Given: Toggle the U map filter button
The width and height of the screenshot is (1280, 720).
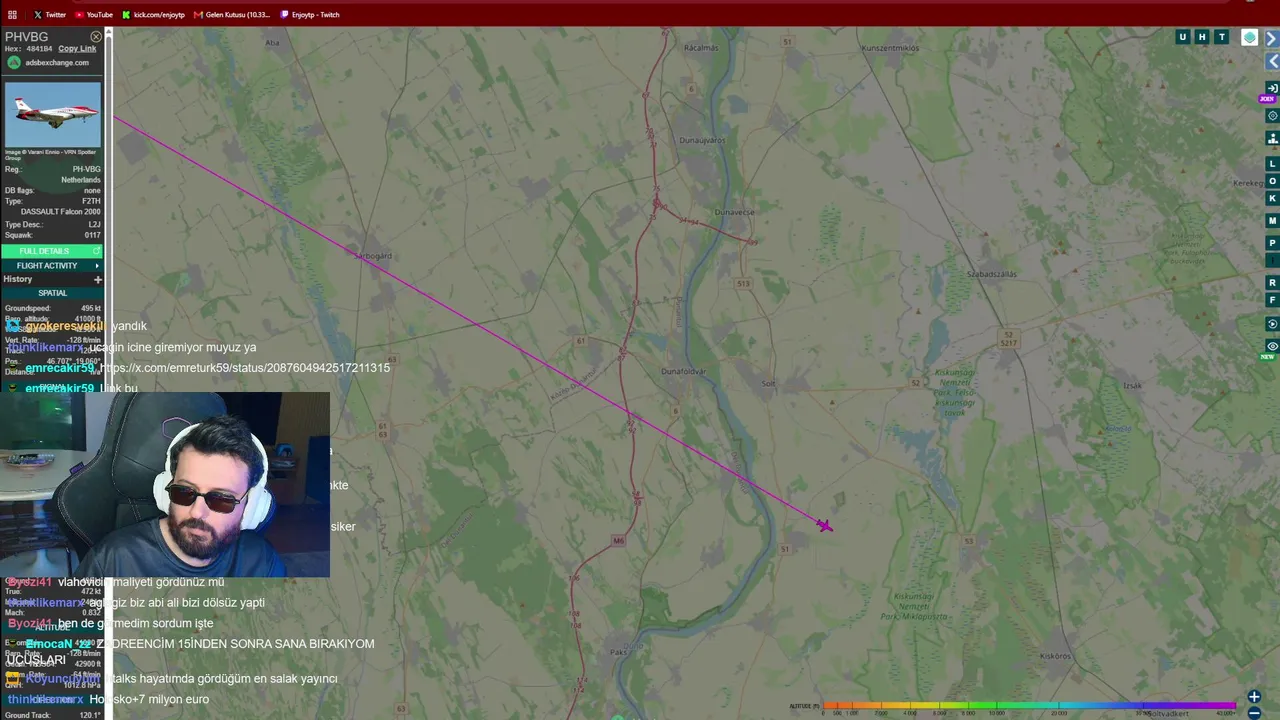Looking at the screenshot, I should pyautogui.click(x=1183, y=37).
